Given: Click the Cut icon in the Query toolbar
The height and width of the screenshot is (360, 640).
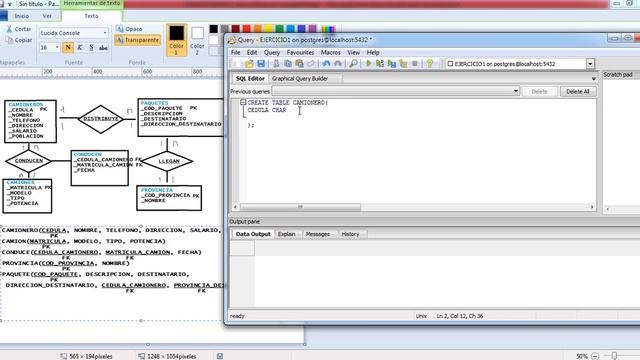Looking at the screenshot, I should pyautogui.click(x=276, y=64).
